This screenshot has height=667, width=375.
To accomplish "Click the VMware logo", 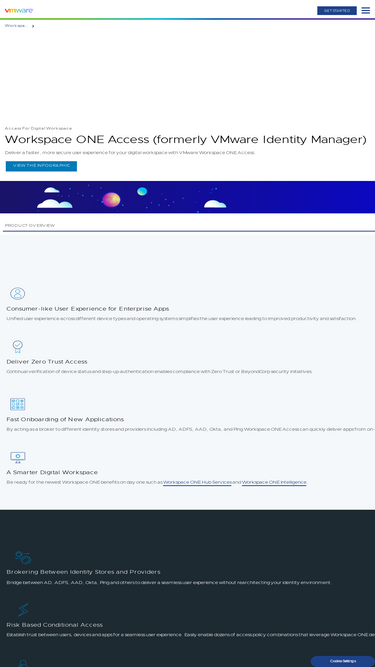I will point(19,11).
